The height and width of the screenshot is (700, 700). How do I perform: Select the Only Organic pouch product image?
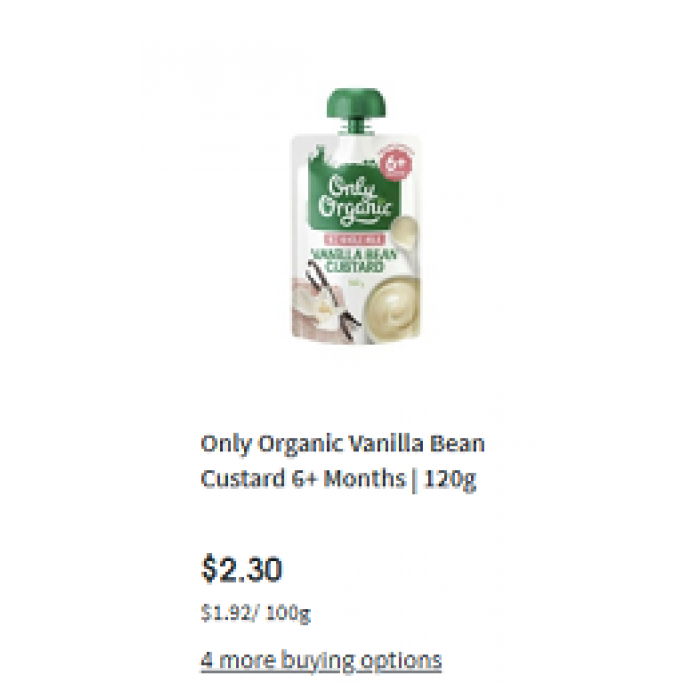[x=356, y=217]
